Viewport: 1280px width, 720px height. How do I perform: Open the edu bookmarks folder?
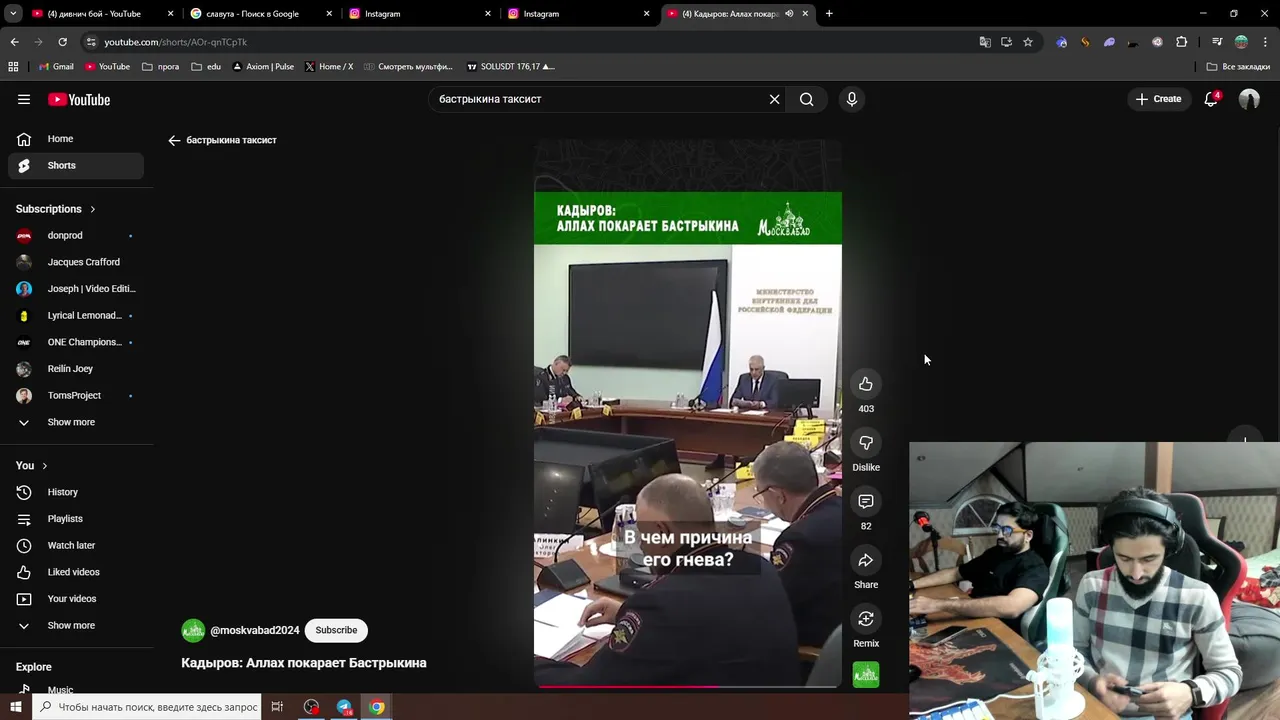click(206, 66)
